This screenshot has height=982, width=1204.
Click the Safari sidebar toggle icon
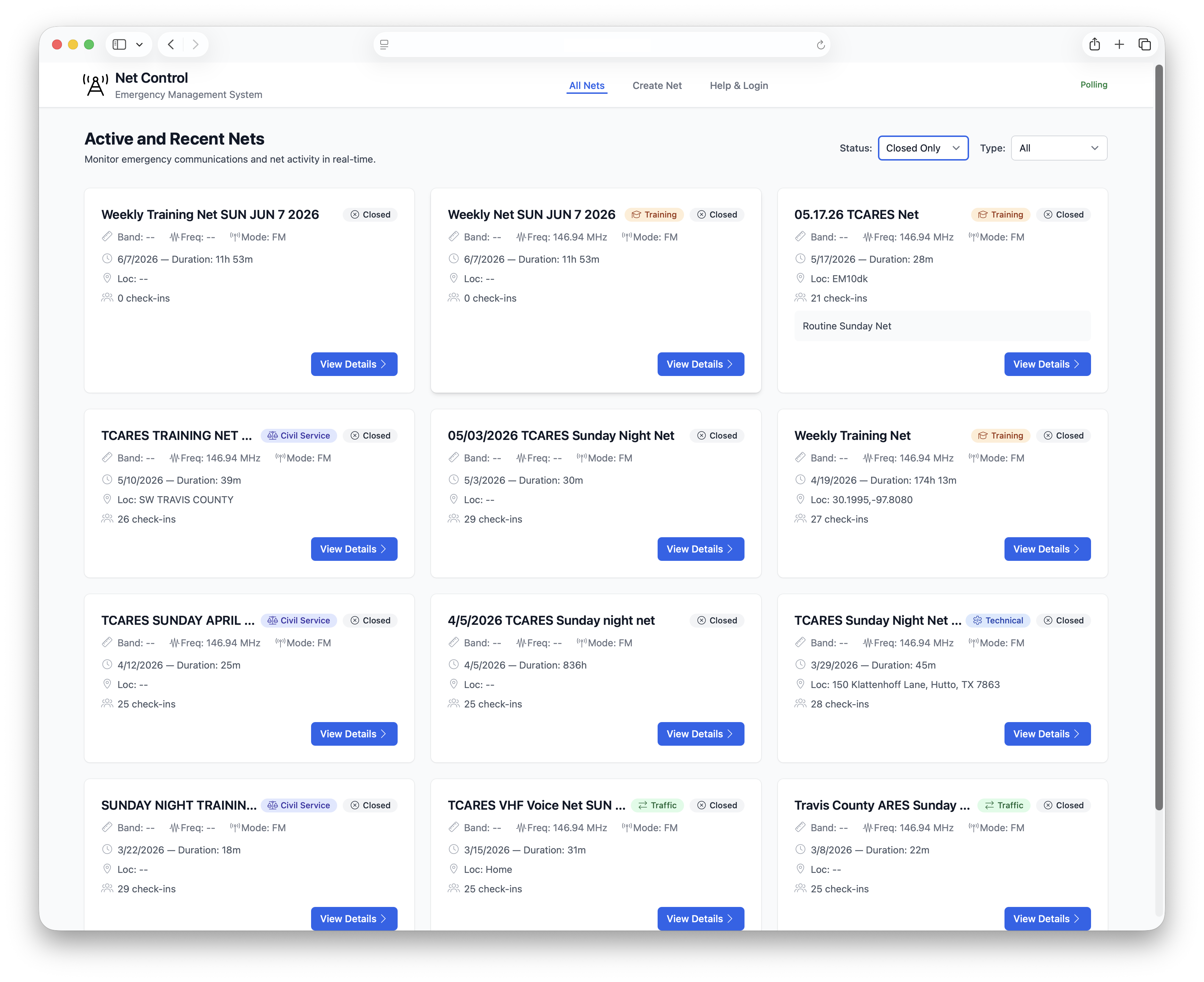[x=119, y=45]
